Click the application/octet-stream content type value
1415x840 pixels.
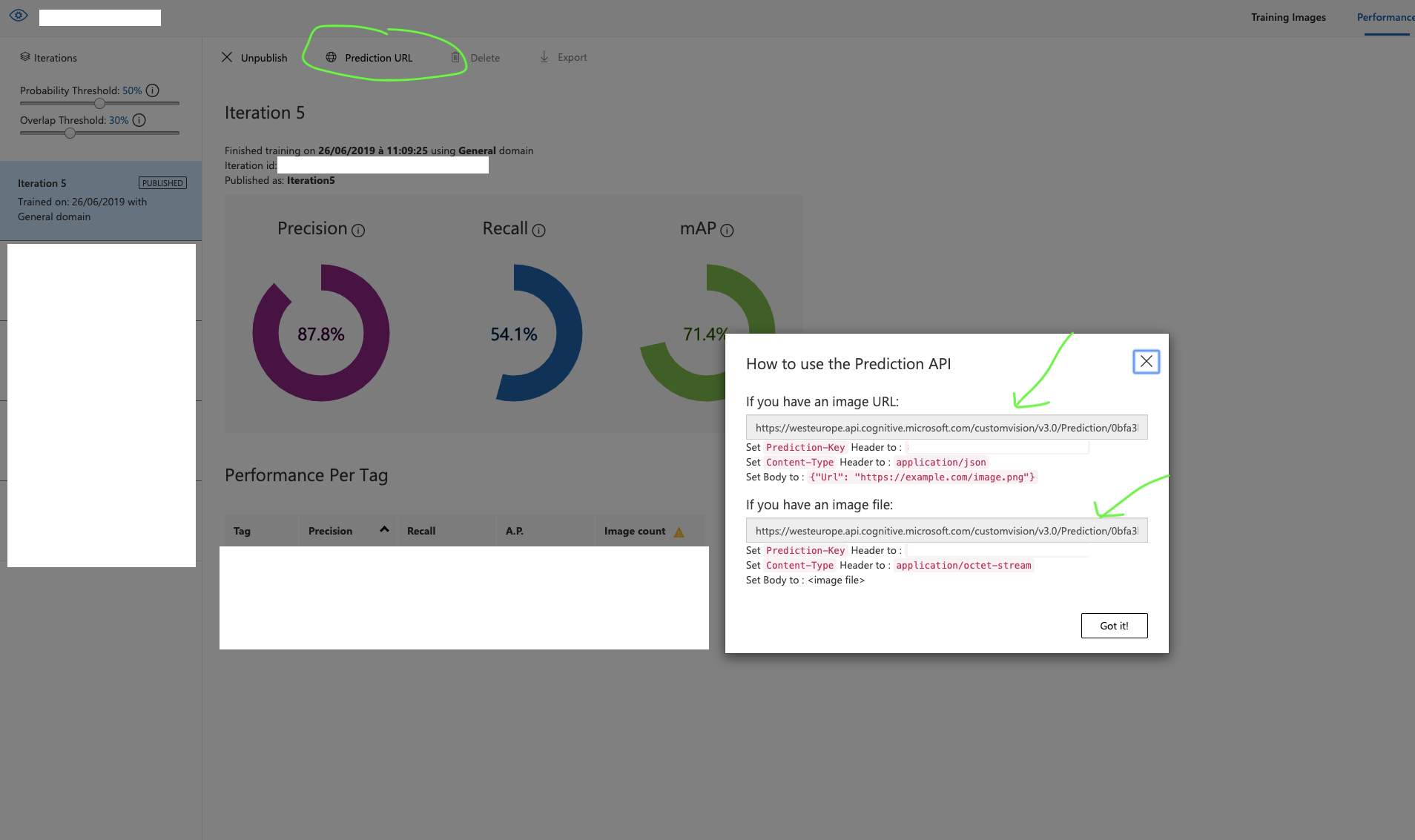pos(963,565)
